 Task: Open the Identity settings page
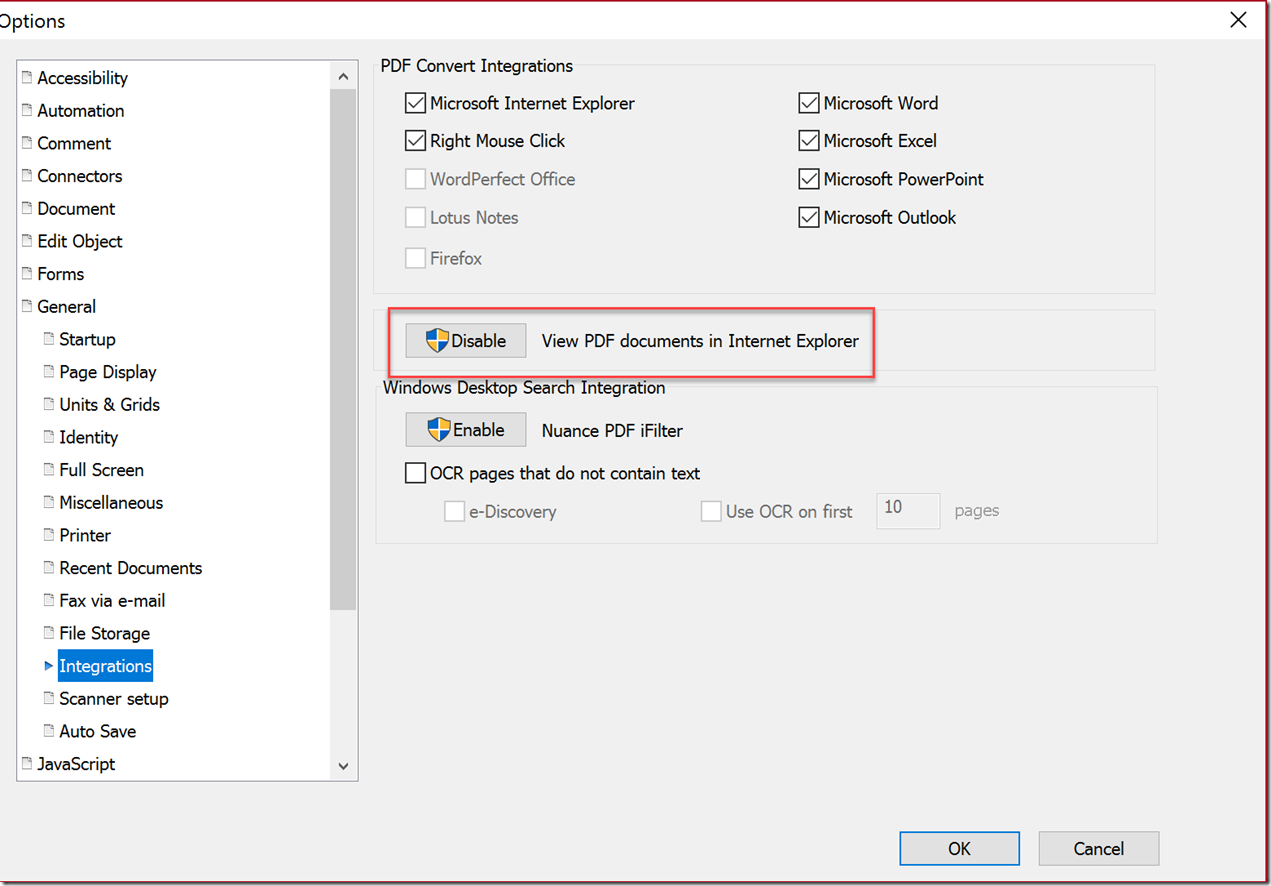[89, 437]
